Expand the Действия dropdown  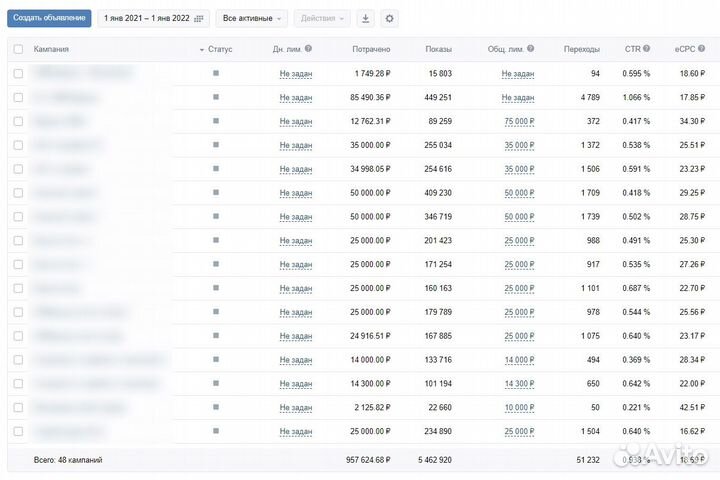[323, 19]
